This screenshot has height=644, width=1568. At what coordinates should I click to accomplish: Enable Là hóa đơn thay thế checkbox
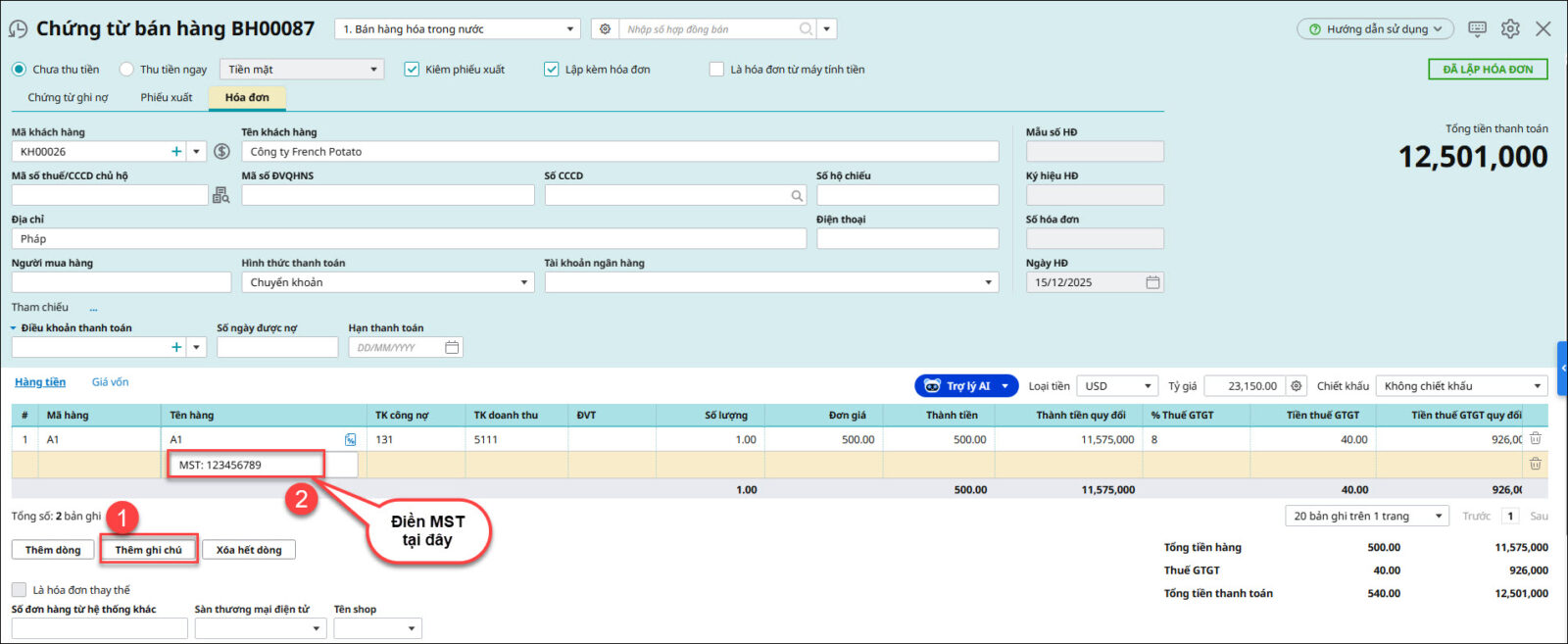[x=19, y=590]
